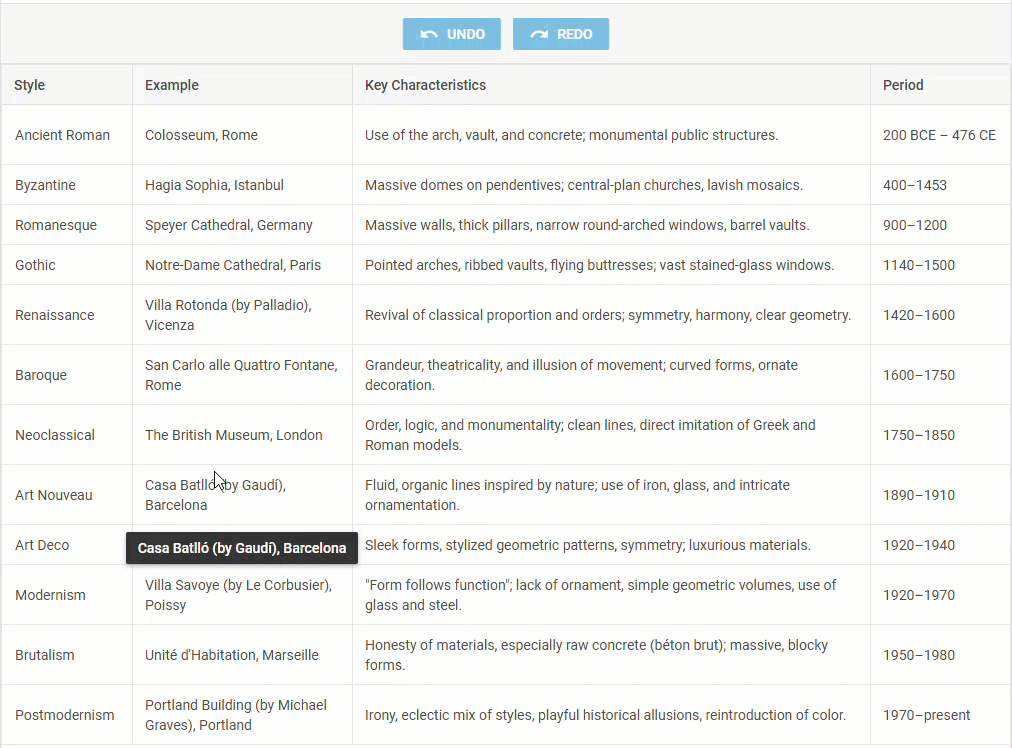Click the Gothic period cell 1140–1500

tap(919, 265)
